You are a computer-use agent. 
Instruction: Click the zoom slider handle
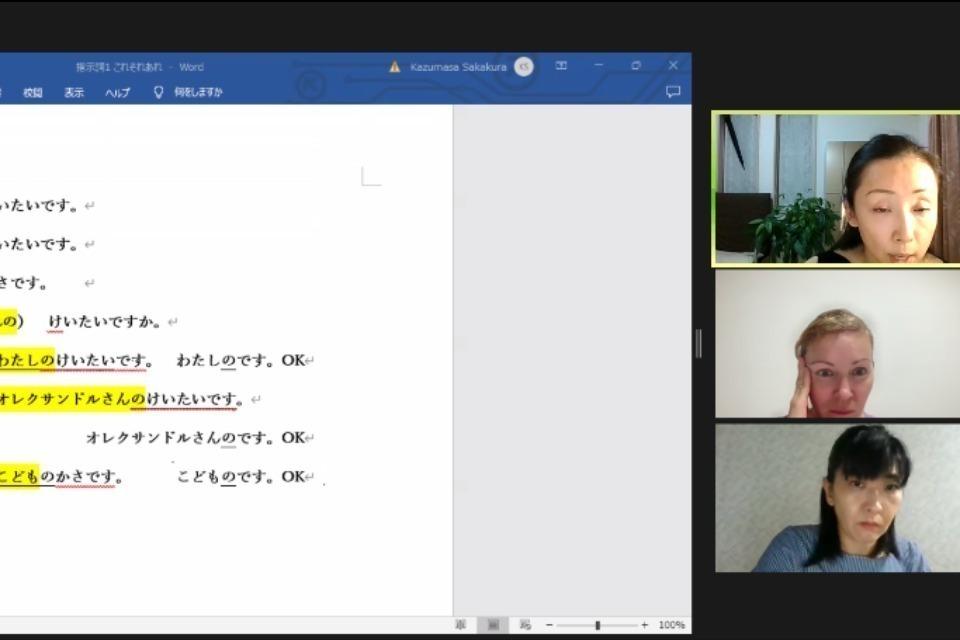pos(597,625)
